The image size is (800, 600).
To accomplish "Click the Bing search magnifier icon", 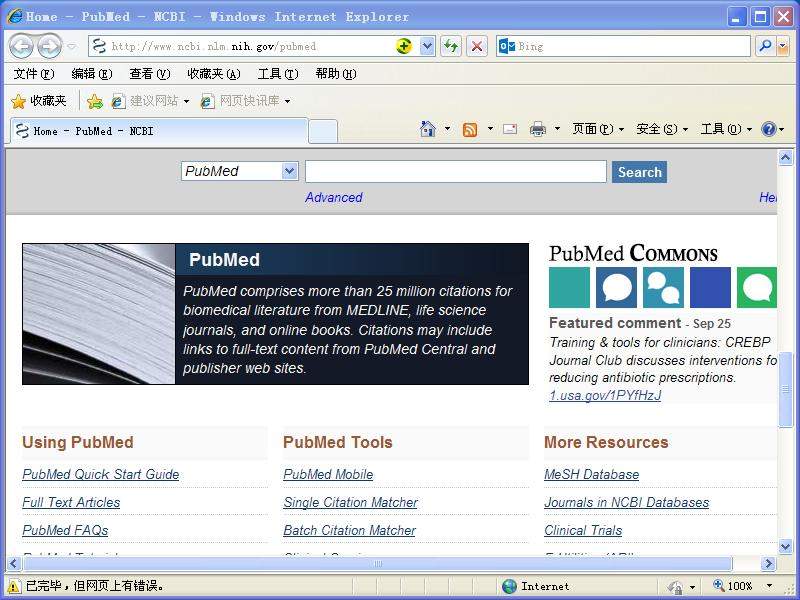I will [x=765, y=46].
